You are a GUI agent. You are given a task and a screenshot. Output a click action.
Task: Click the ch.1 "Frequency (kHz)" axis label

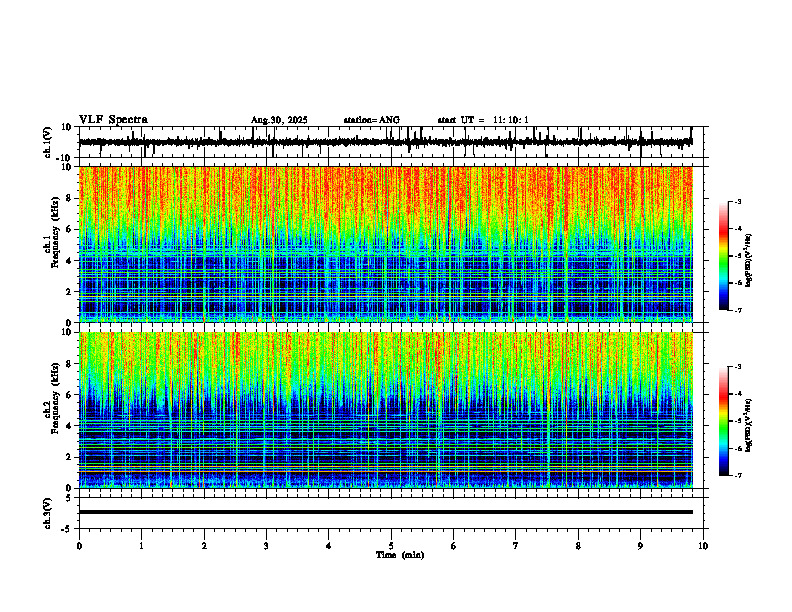point(56,233)
